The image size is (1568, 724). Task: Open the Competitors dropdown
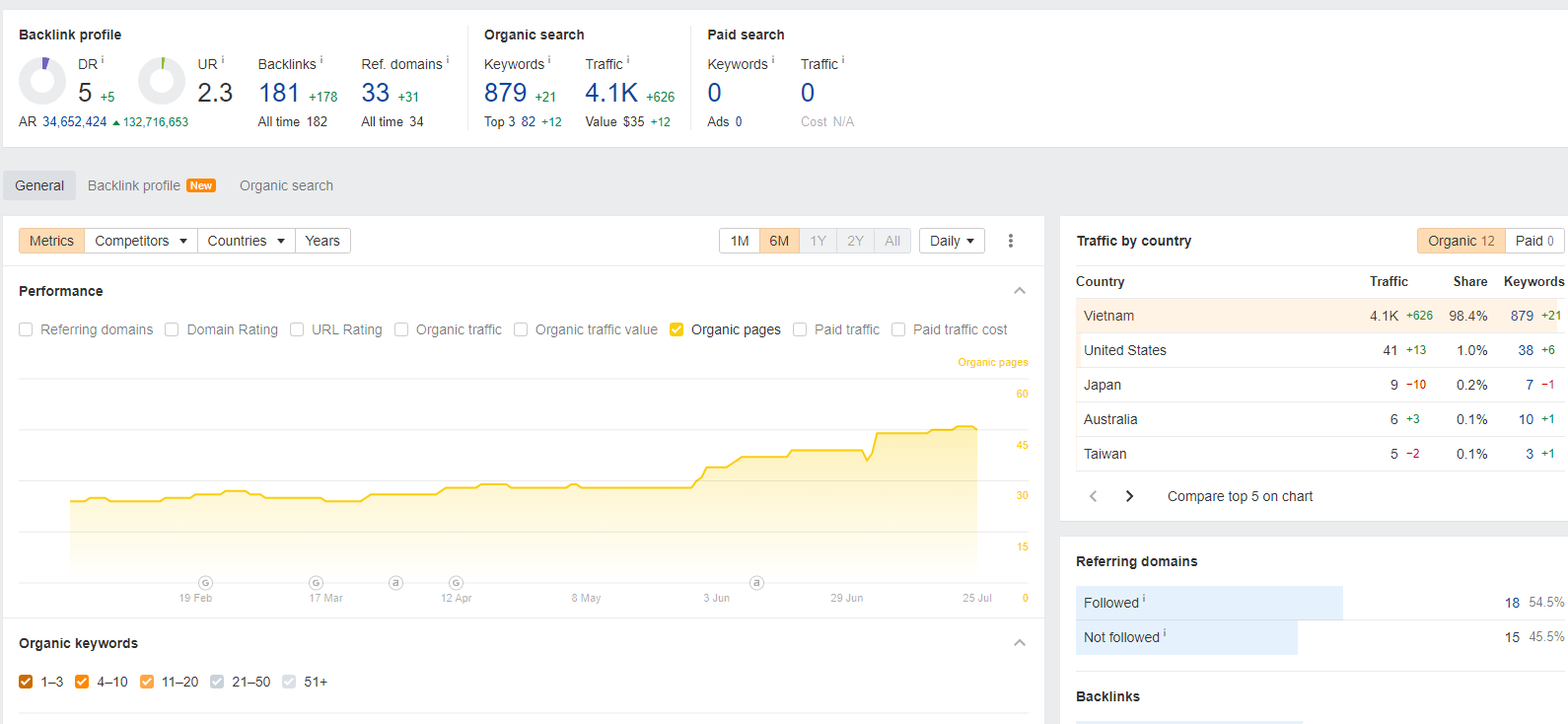(141, 241)
